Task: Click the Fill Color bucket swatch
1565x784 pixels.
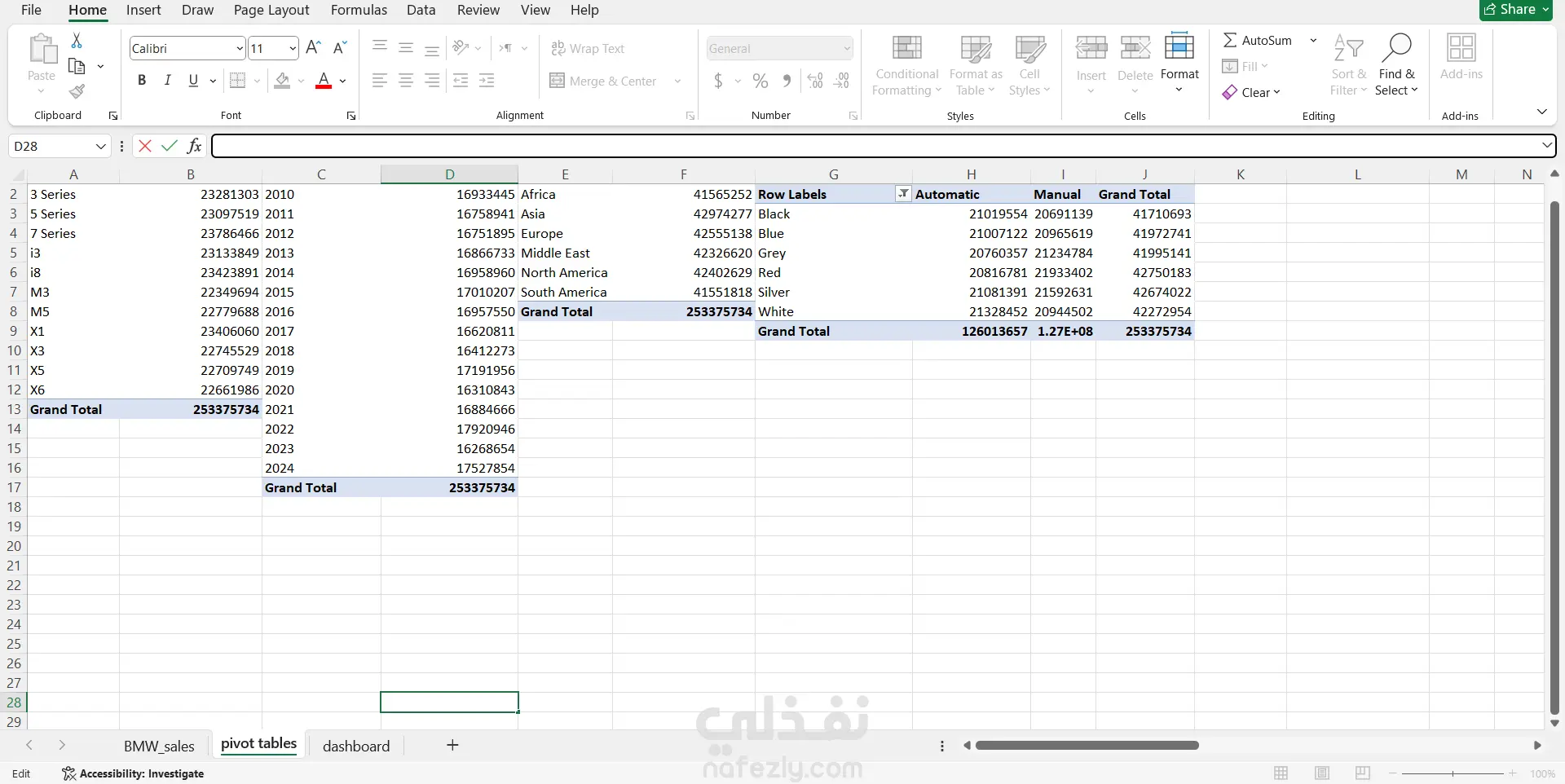Action: click(x=282, y=81)
